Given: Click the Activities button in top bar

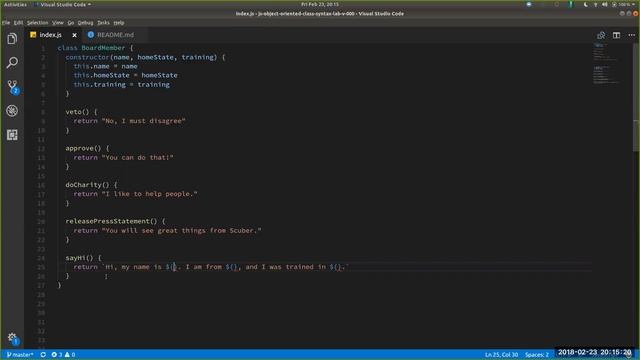Looking at the screenshot, I should (x=15, y=4).
